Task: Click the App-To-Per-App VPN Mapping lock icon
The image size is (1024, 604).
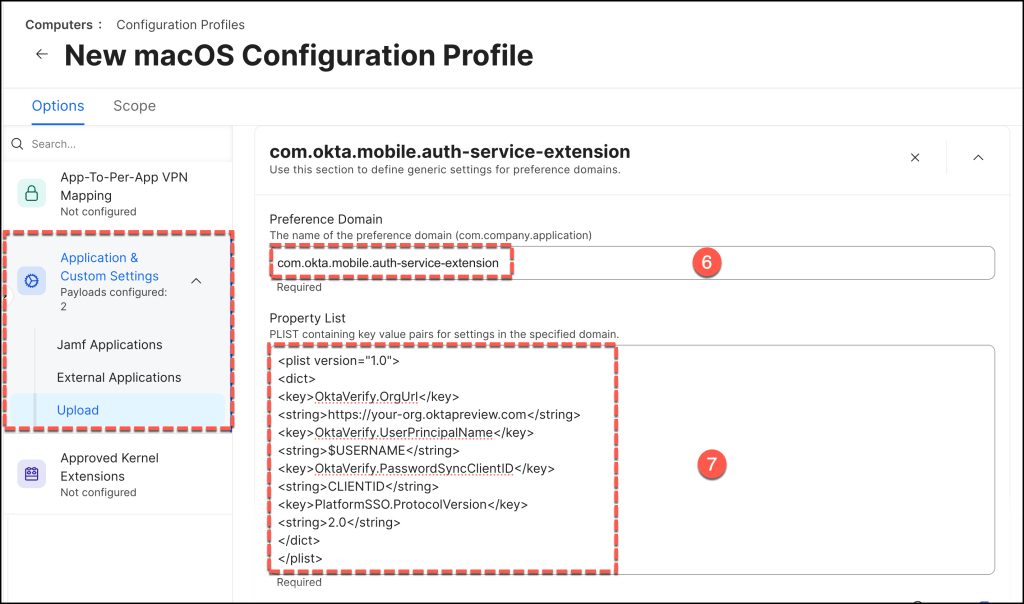Action: click(32, 193)
